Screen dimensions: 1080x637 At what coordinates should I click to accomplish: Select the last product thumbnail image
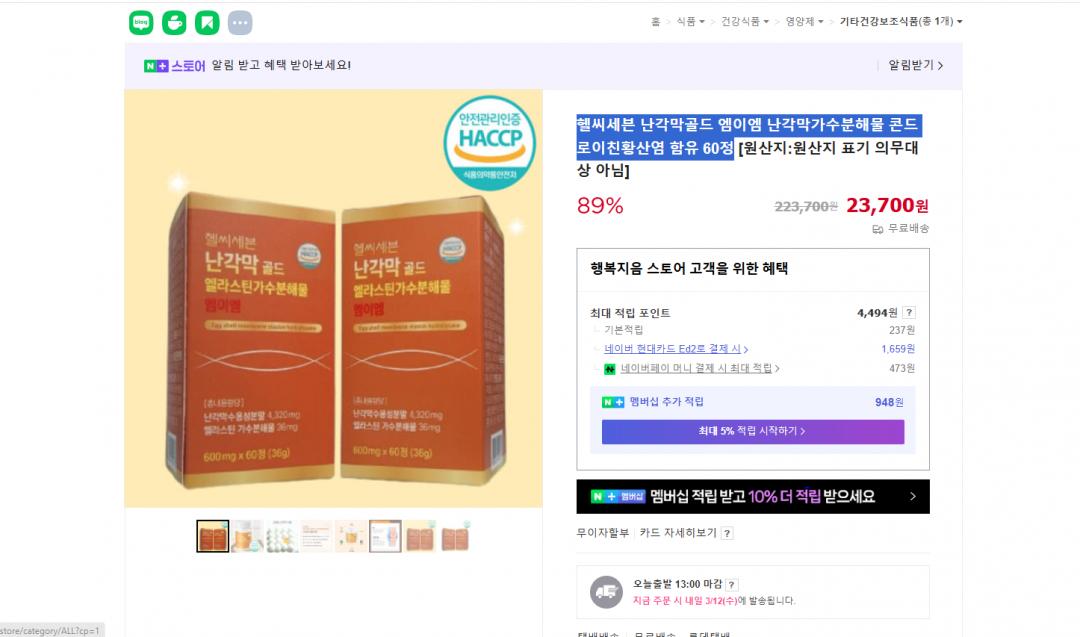tap(455, 536)
